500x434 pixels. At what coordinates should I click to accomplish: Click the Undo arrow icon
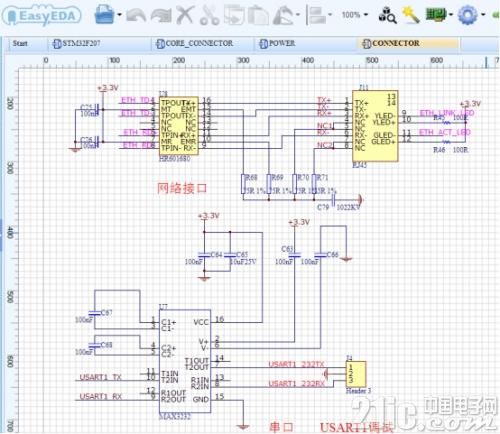[136, 15]
